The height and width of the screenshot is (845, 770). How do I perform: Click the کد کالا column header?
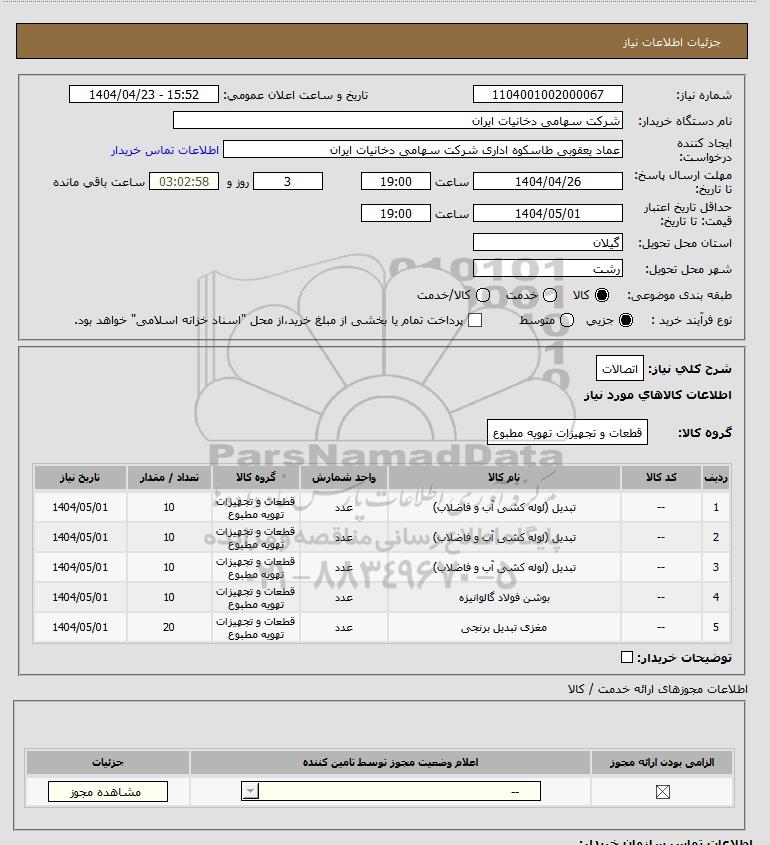[661, 477]
